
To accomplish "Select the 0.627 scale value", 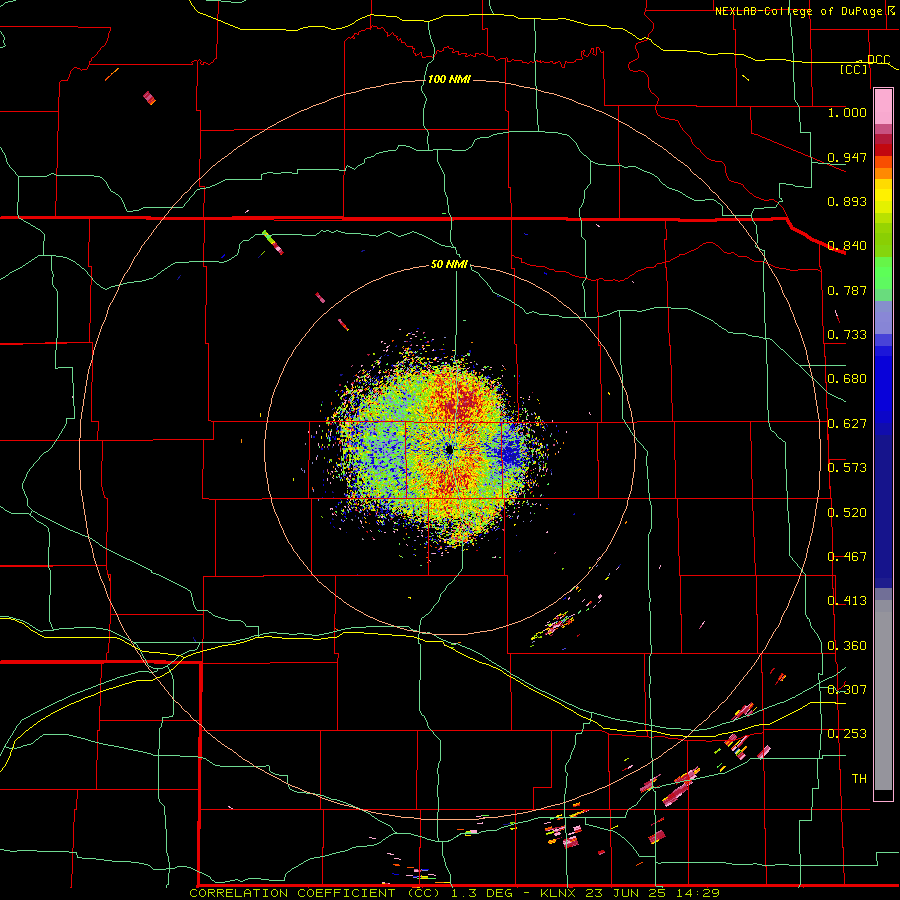I will 847,424.
